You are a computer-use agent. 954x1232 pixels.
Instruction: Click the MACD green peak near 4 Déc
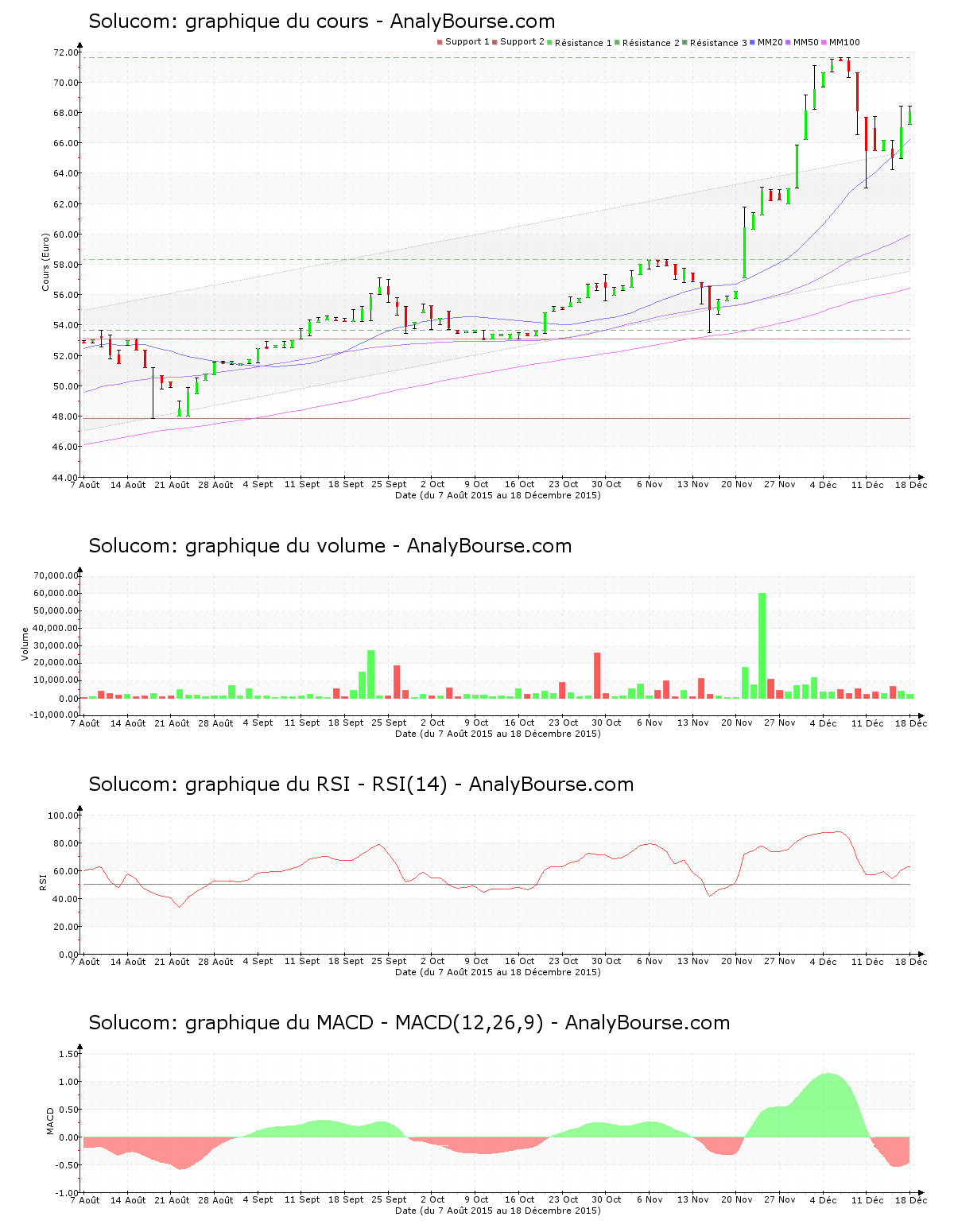tap(828, 1105)
